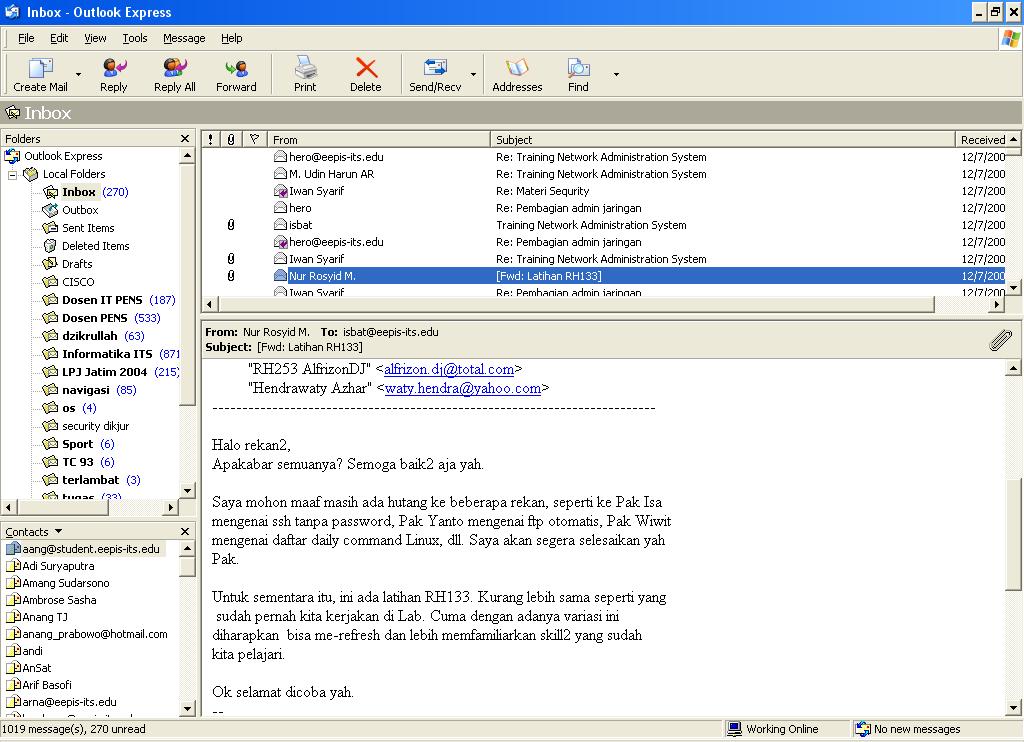The width and height of the screenshot is (1024, 742).
Task: Sort messages by flag column icon
Action: click(254, 139)
